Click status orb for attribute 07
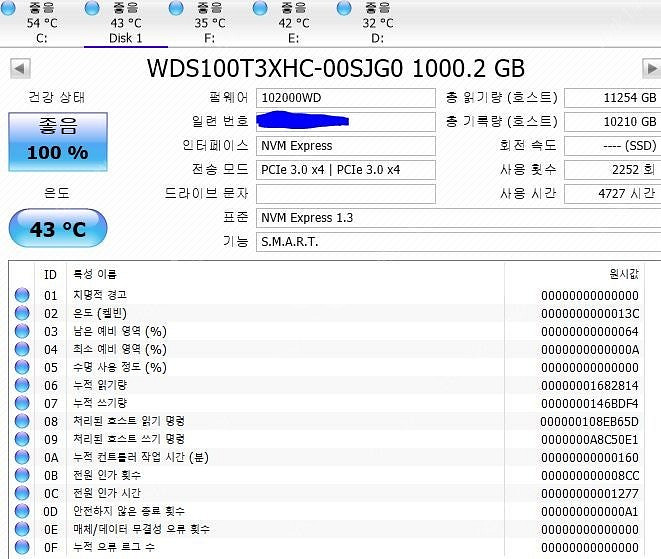661x559 pixels. point(22,403)
